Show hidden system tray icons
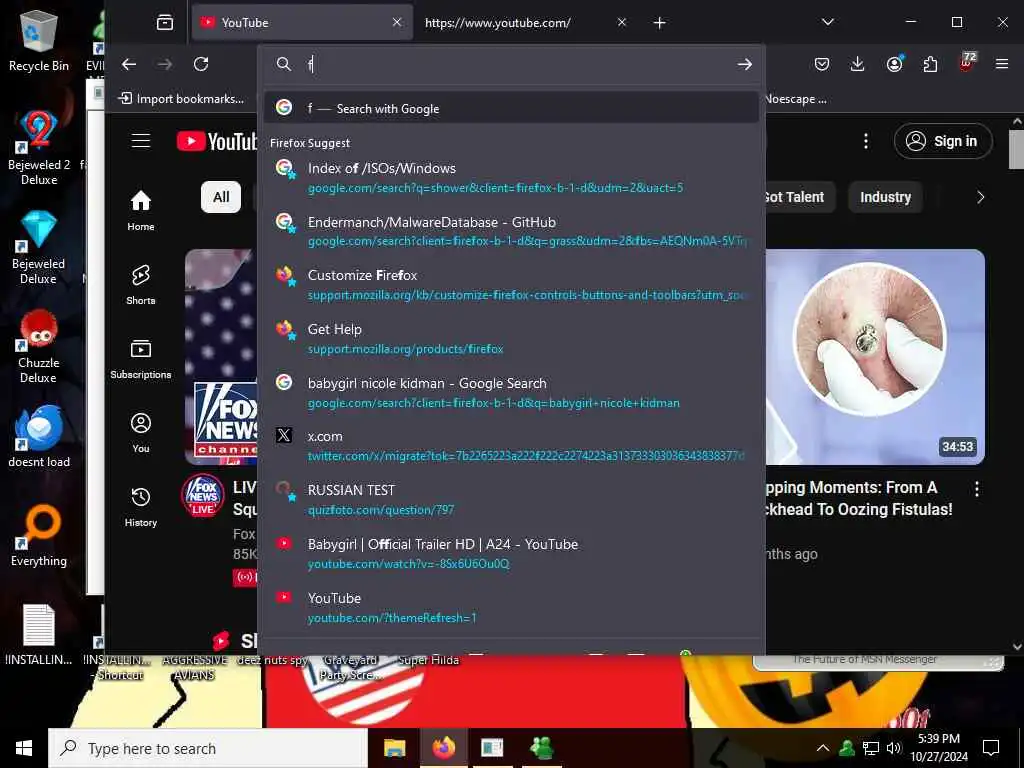 [823, 748]
